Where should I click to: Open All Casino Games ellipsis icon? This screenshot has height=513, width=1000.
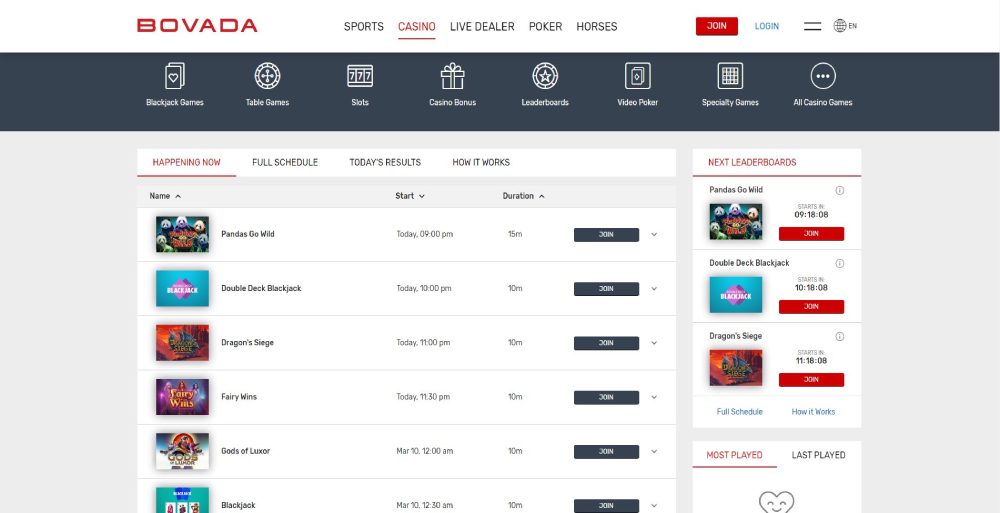click(823, 76)
